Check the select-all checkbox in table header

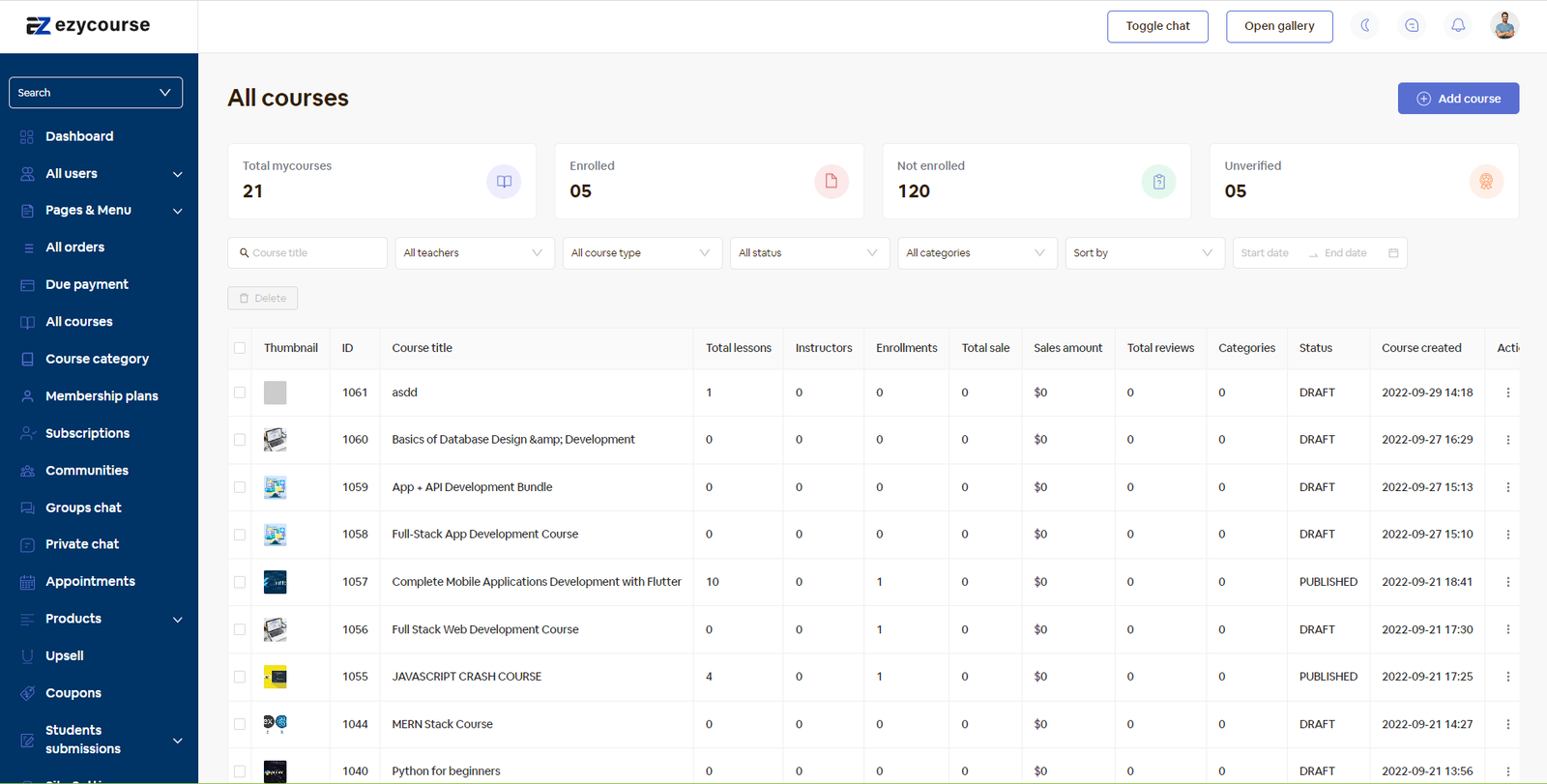[x=240, y=348]
